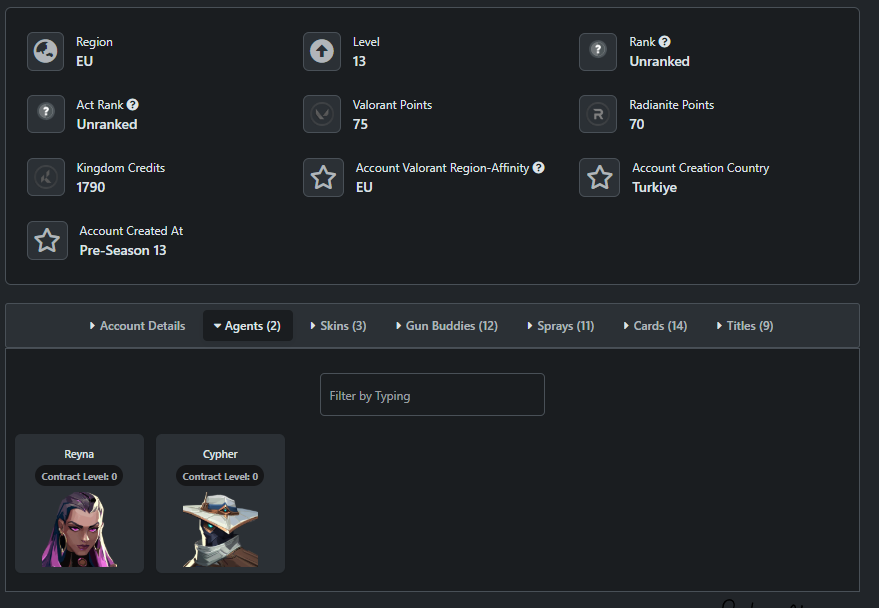The image size is (879, 608).
Task: Switch to the Sprays (11) tab
Action: click(561, 326)
